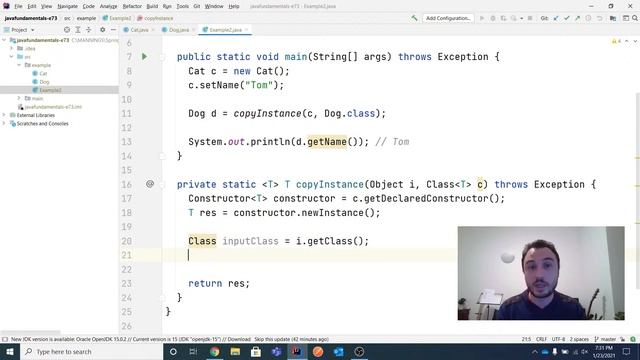Collapse the src folder
The width and height of the screenshot is (640, 360).
pos(11,57)
